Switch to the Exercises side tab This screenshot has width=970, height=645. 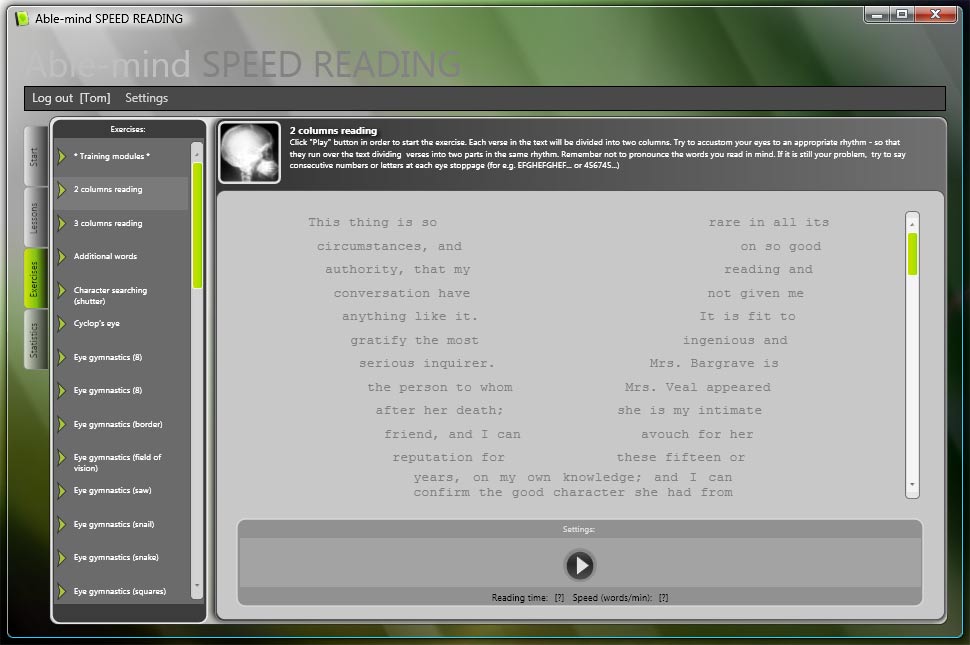pos(35,279)
